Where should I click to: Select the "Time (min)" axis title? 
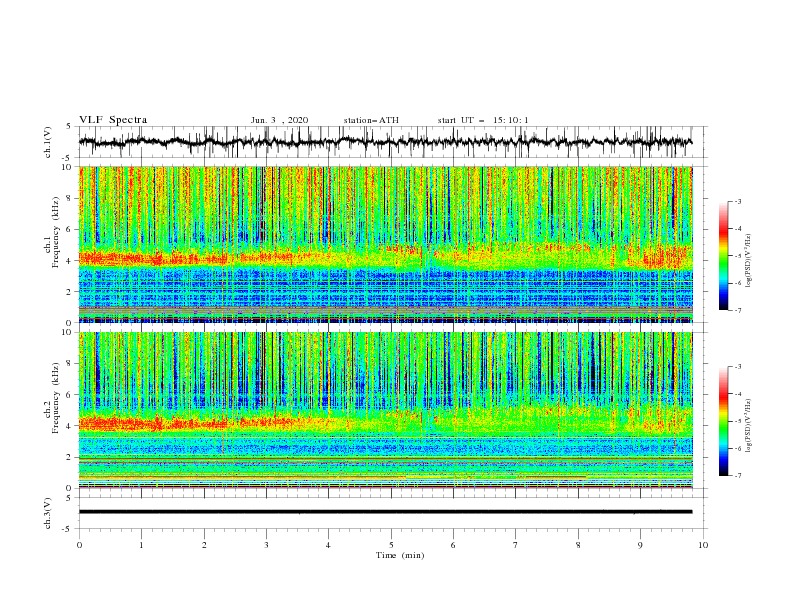pos(400,555)
